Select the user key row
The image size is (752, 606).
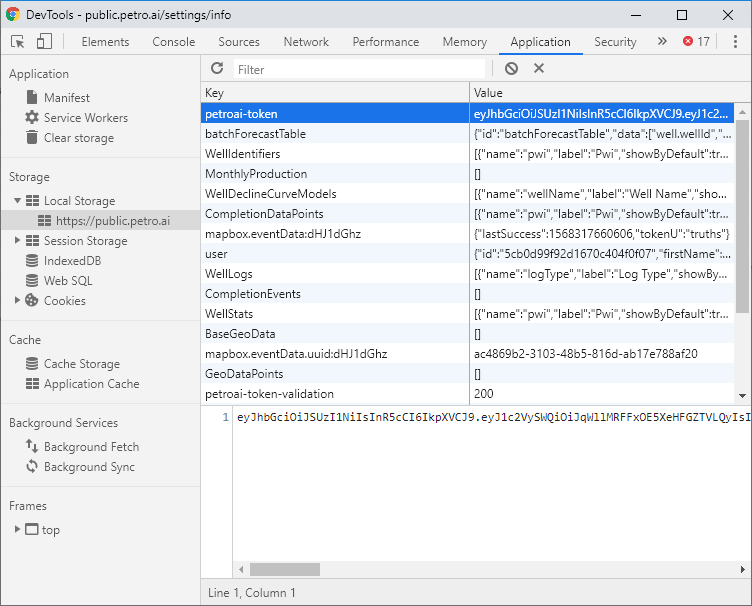[x=468, y=254]
